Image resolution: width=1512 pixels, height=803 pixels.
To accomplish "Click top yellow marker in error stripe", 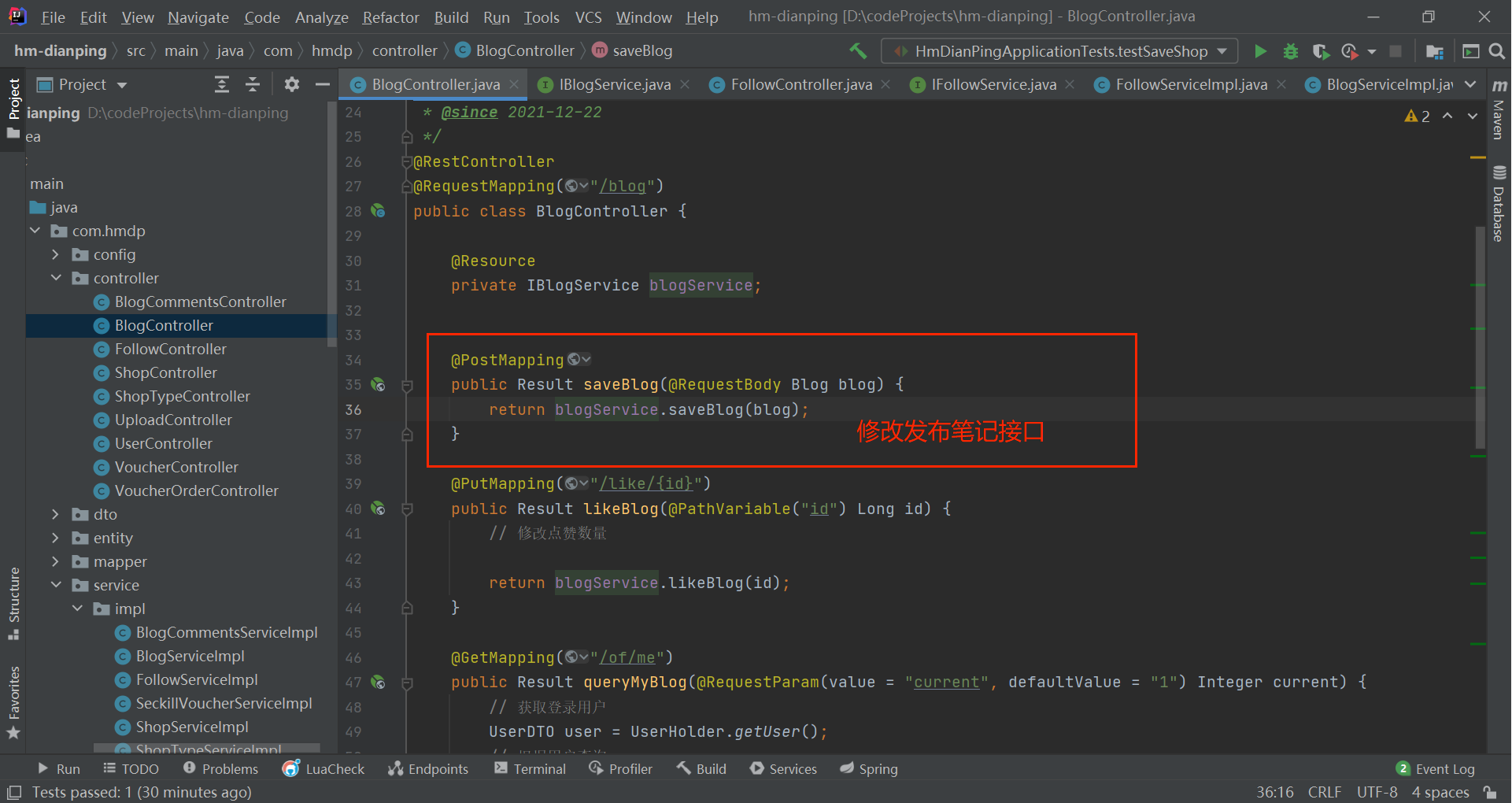I will point(1477,157).
